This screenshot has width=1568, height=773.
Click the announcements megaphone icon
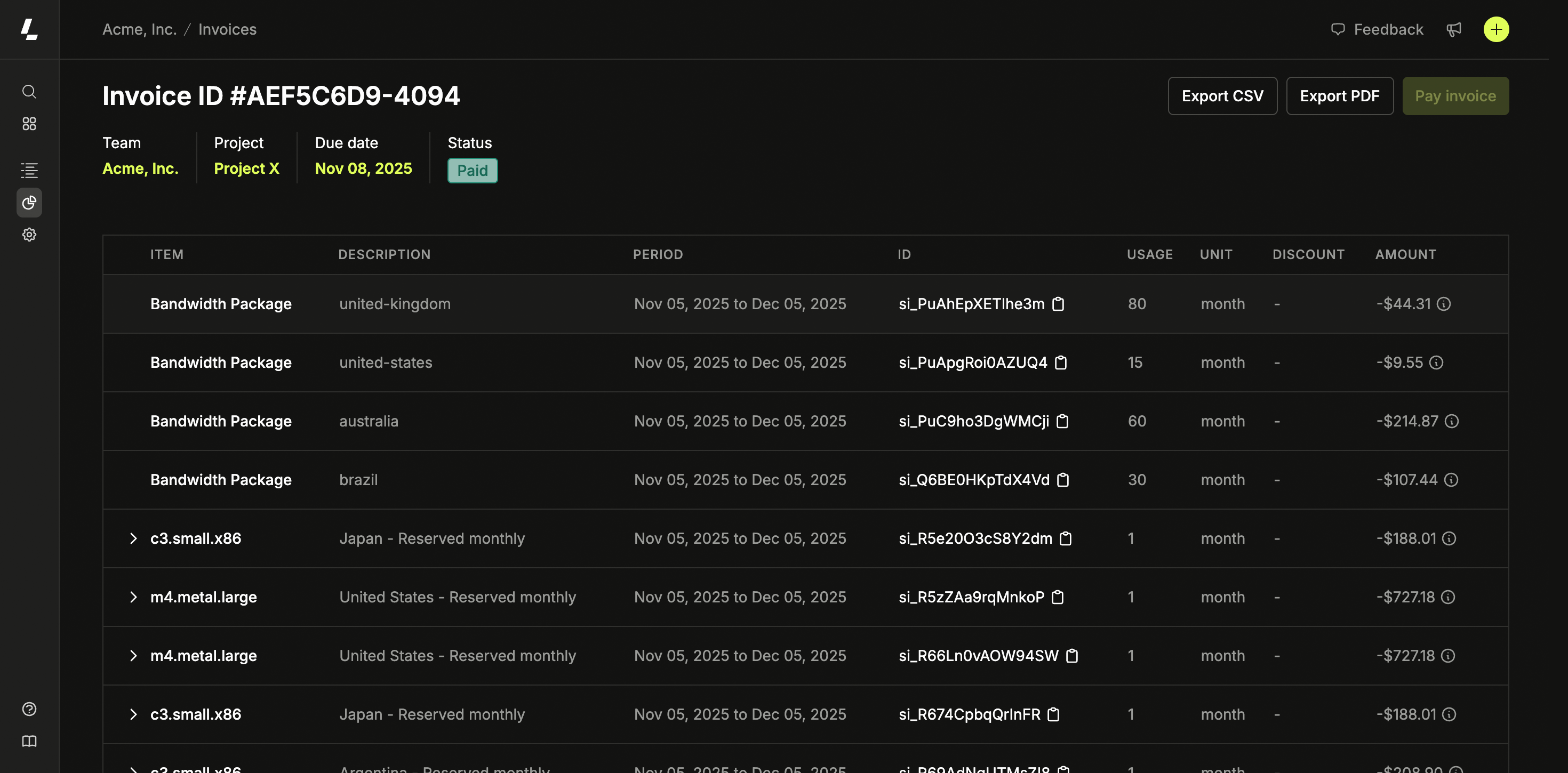[x=1453, y=29]
